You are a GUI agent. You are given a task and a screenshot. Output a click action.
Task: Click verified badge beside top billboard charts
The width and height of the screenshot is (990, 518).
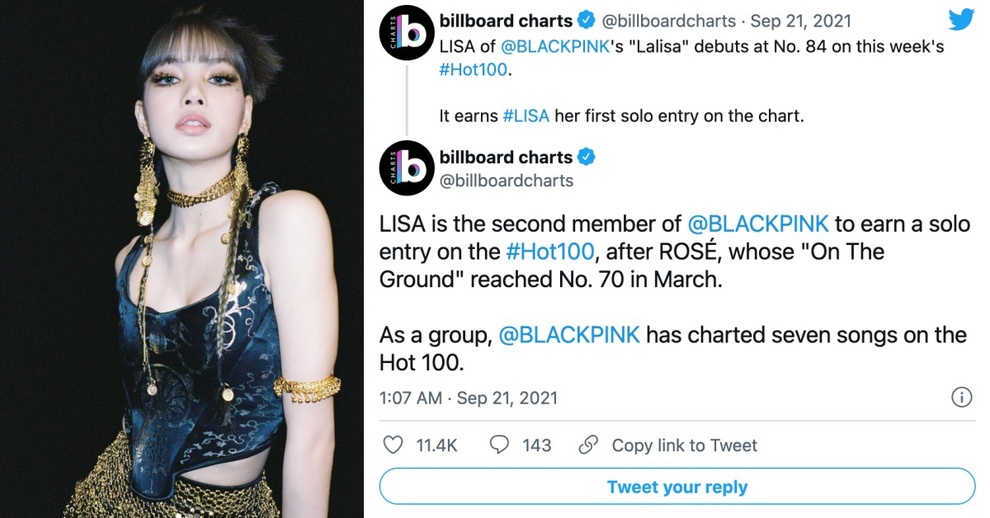pos(587,21)
